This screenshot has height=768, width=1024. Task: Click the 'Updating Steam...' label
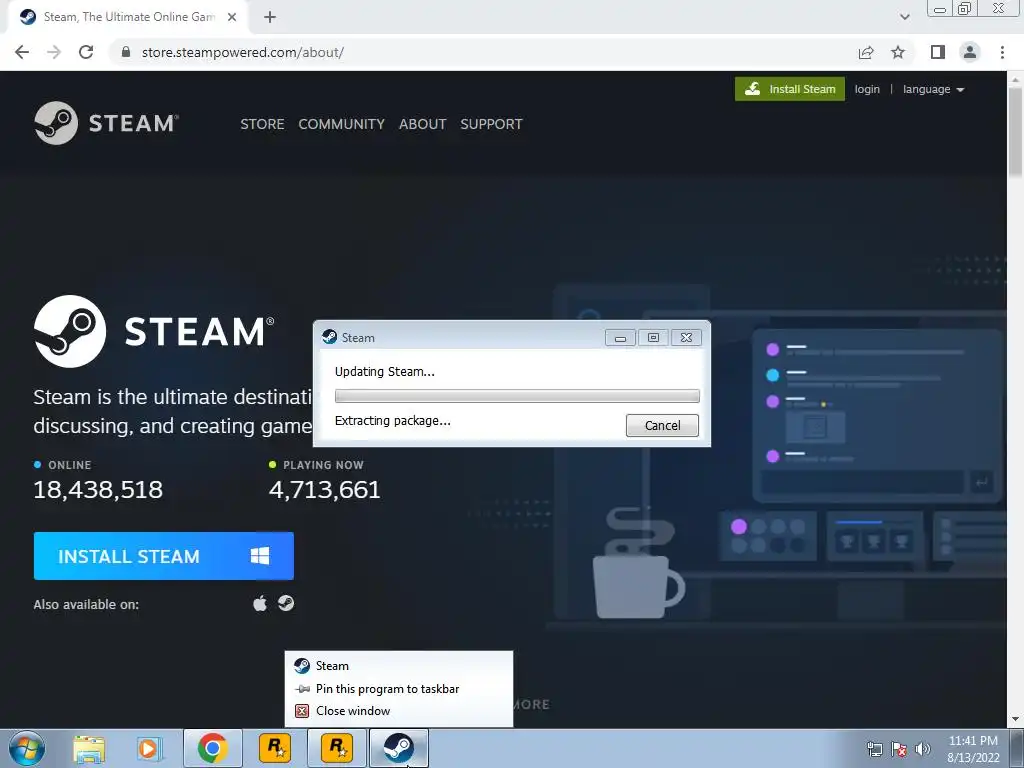(385, 372)
